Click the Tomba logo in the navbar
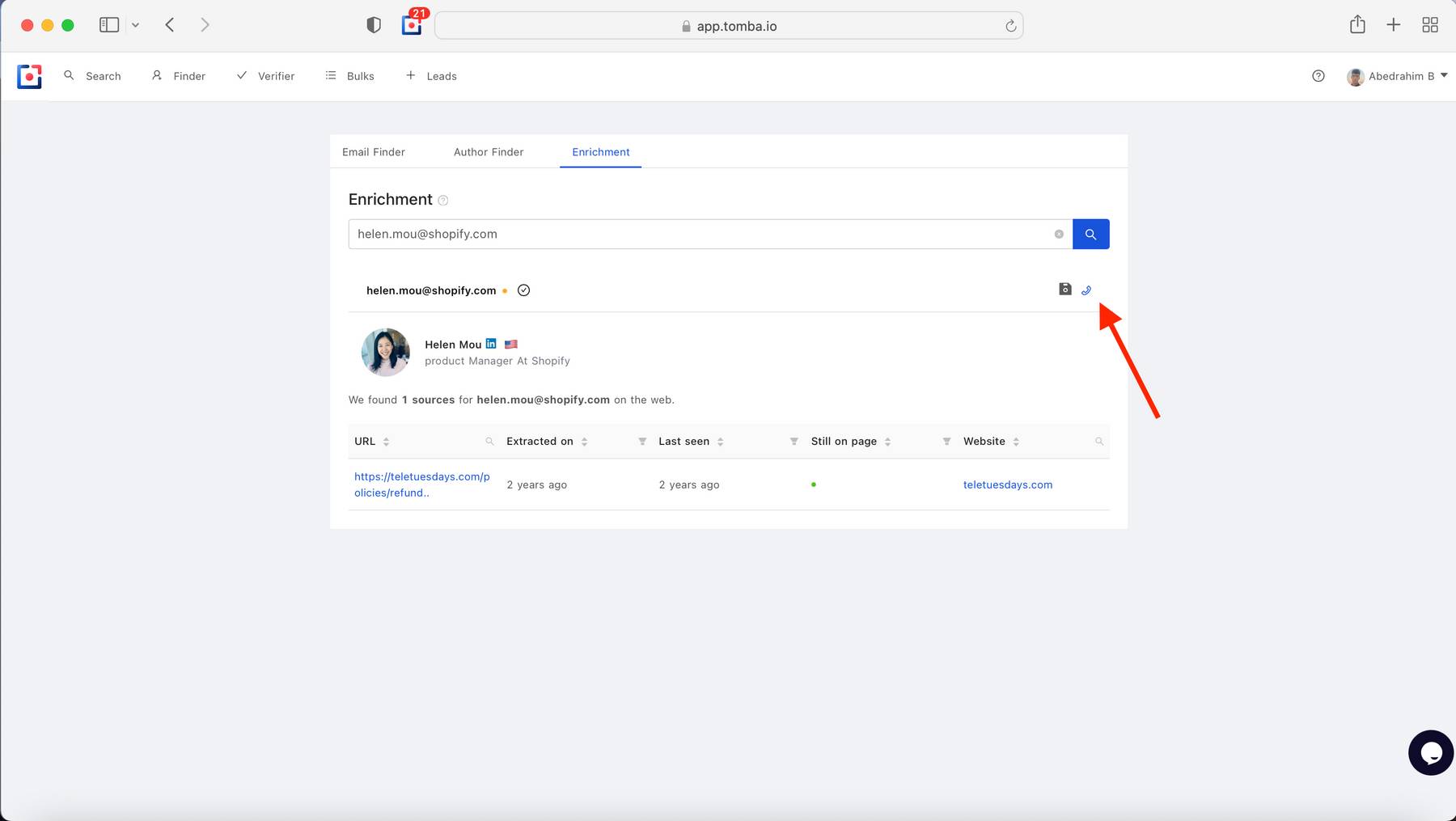This screenshot has width=1456, height=821. point(29,76)
